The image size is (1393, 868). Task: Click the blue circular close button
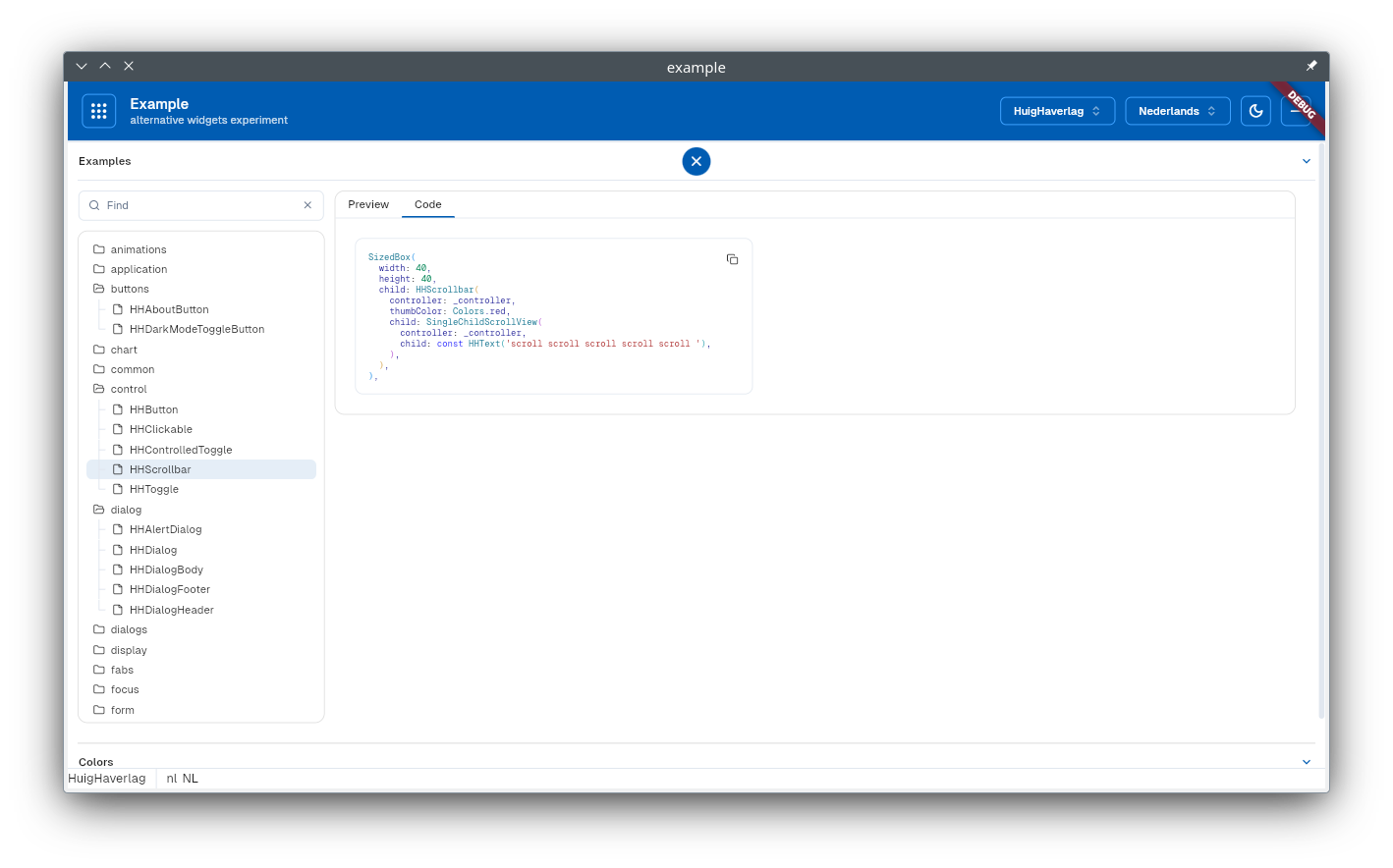click(x=696, y=161)
